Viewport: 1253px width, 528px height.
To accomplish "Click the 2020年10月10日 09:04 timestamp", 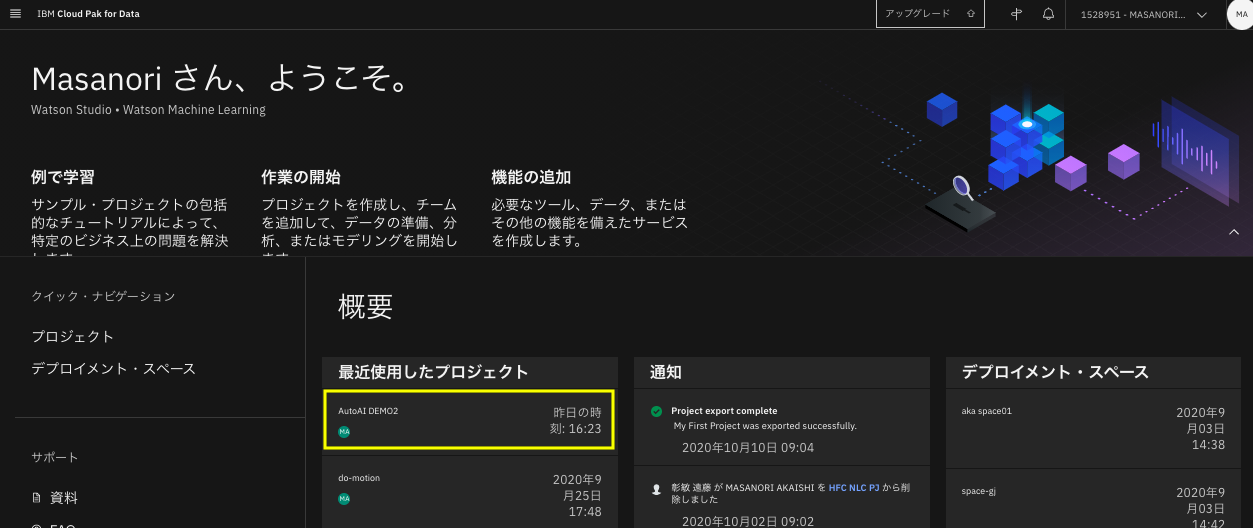I will click(x=748, y=447).
